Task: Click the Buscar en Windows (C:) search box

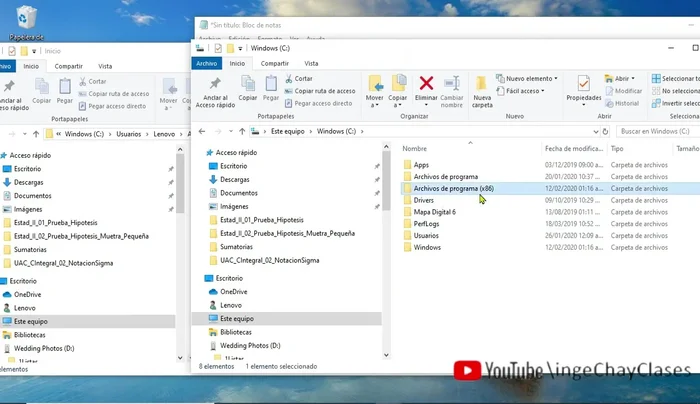Action: coord(657,131)
